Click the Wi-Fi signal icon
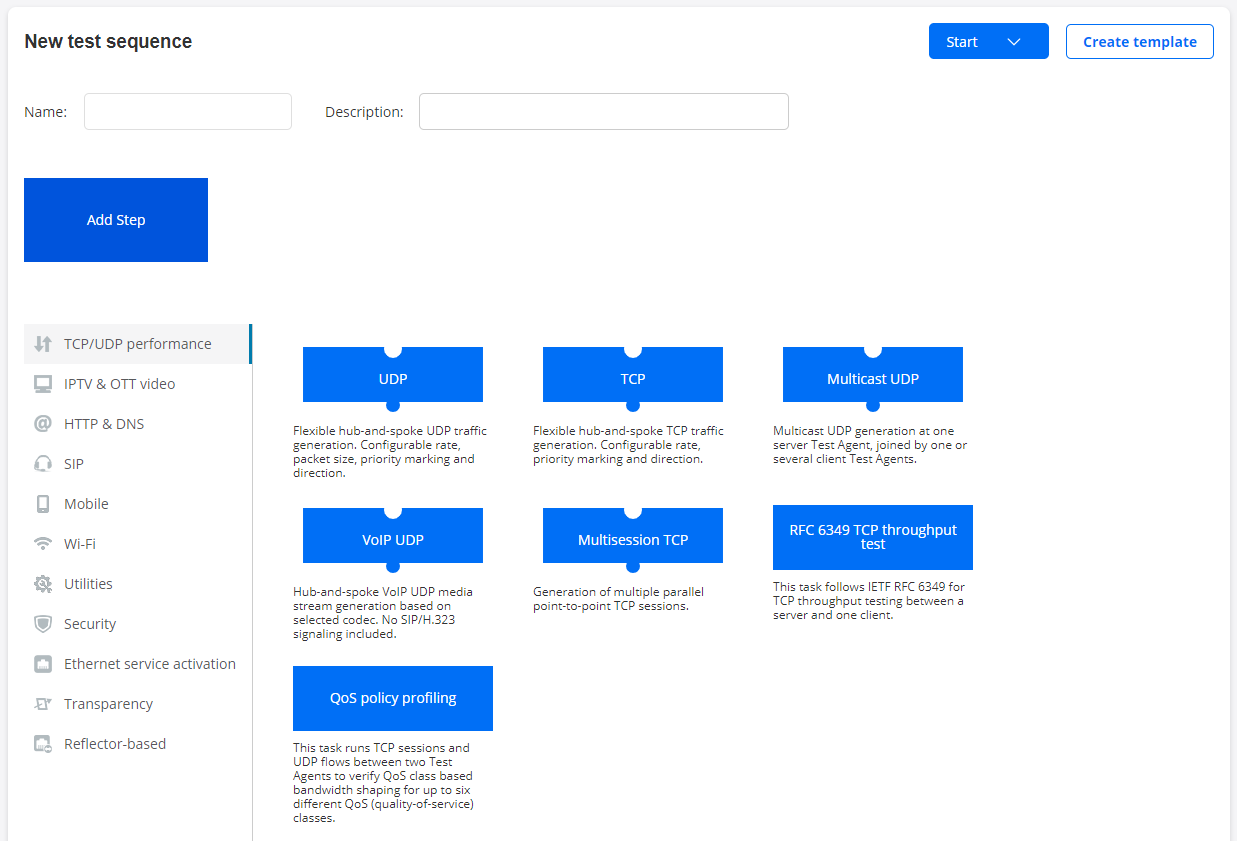1237x841 pixels. click(x=43, y=544)
